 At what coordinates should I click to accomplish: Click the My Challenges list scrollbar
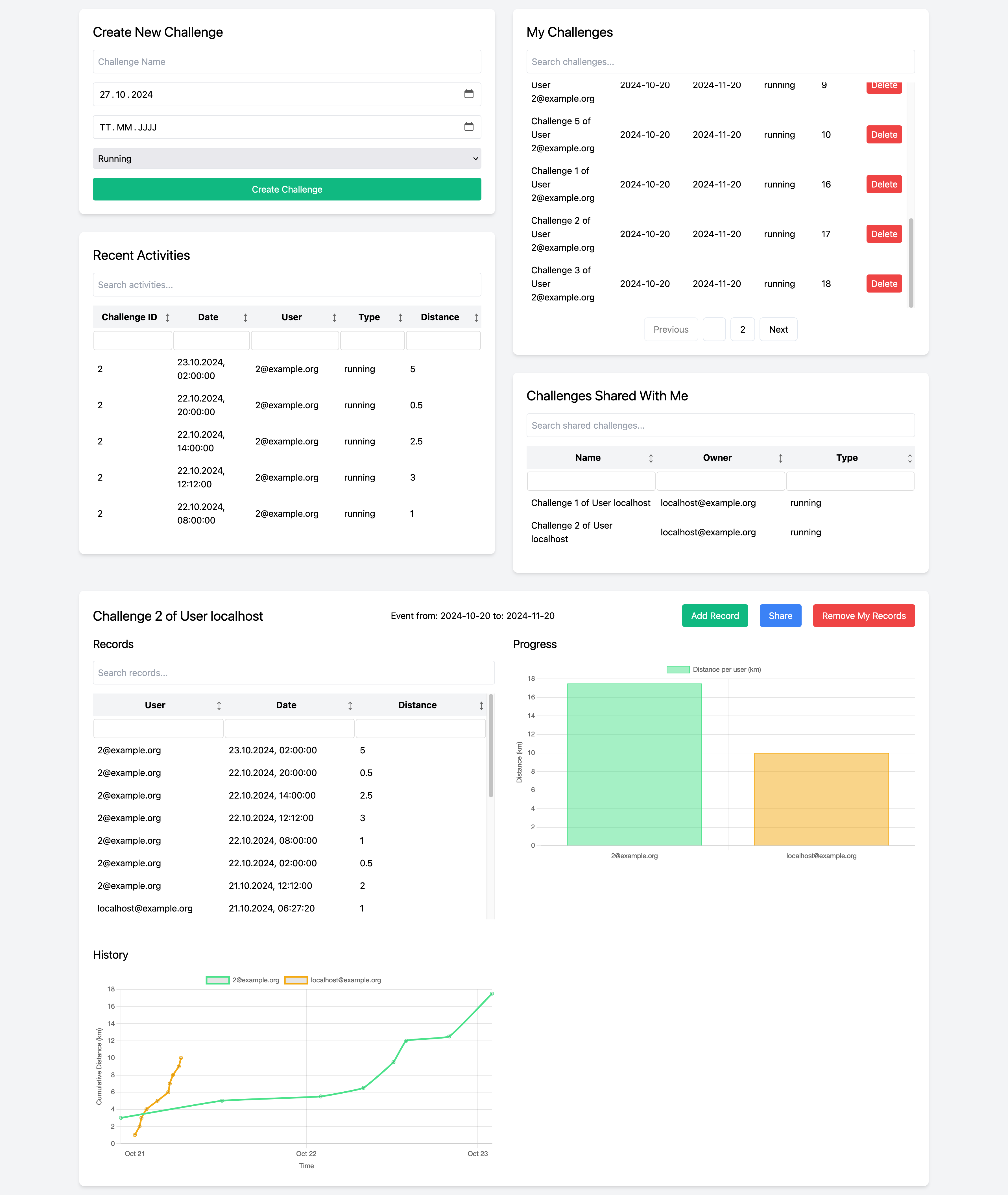click(x=911, y=263)
